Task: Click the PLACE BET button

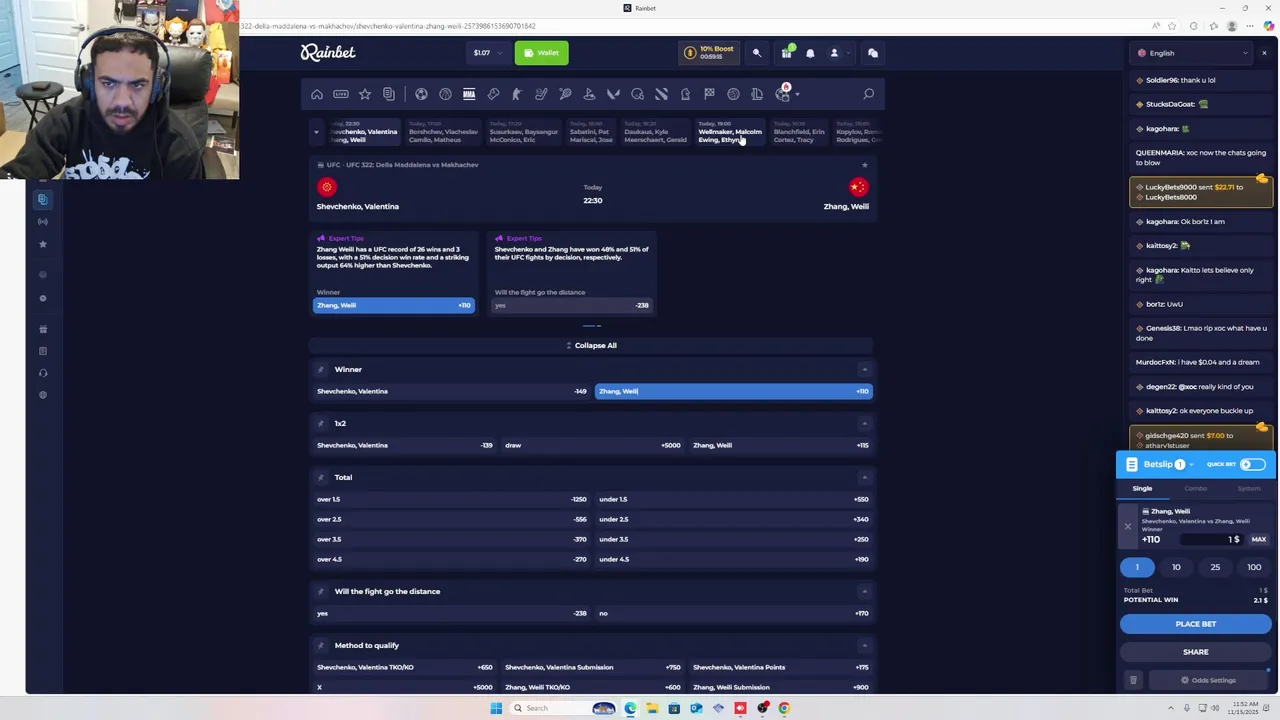Action: (x=1196, y=624)
